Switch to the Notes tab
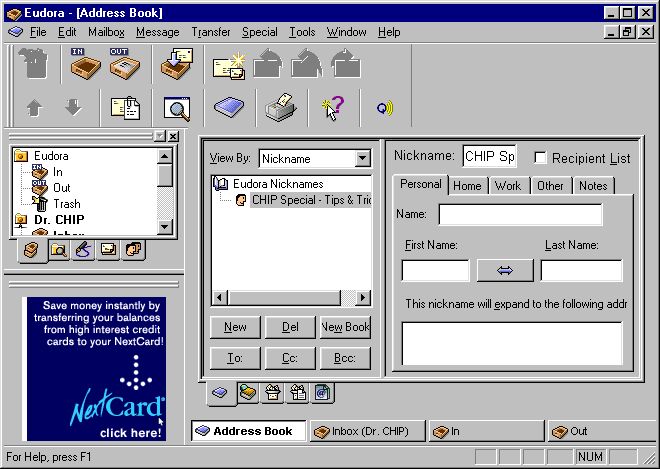The width and height of the screenshot is (660, 469). tap(593, 186)
